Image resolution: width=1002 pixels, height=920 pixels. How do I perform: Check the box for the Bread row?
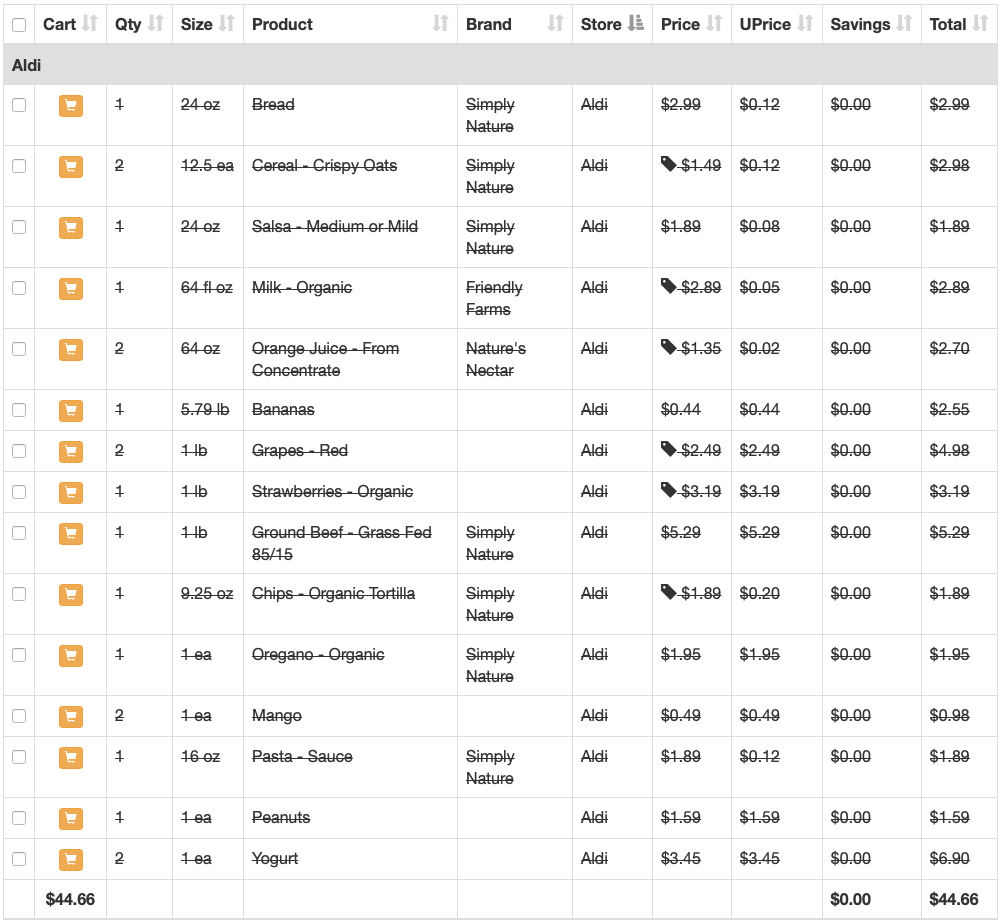click(x=19, y=105)
